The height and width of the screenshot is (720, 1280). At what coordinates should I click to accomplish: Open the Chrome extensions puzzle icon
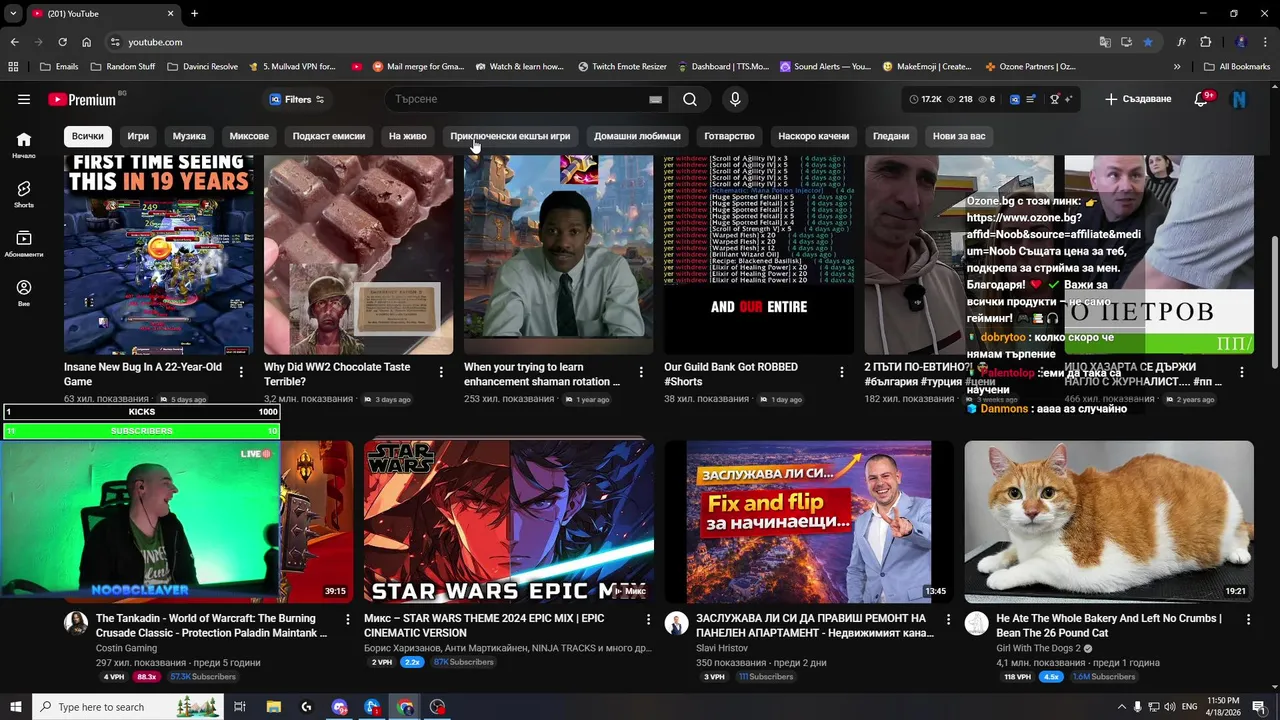(x=1206, y=42)
